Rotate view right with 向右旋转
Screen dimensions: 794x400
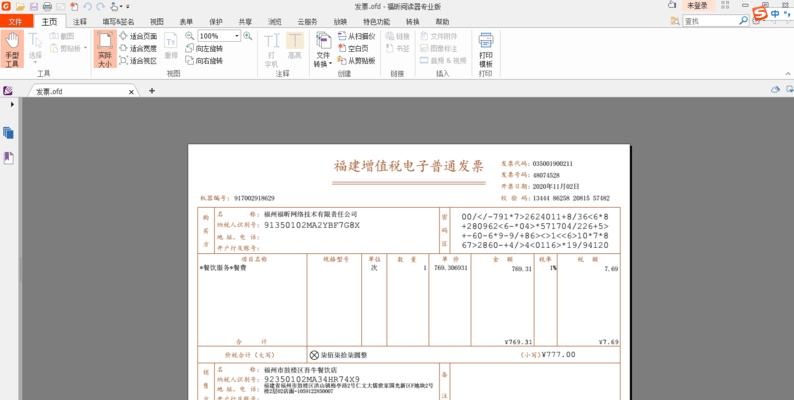(204, 60)
